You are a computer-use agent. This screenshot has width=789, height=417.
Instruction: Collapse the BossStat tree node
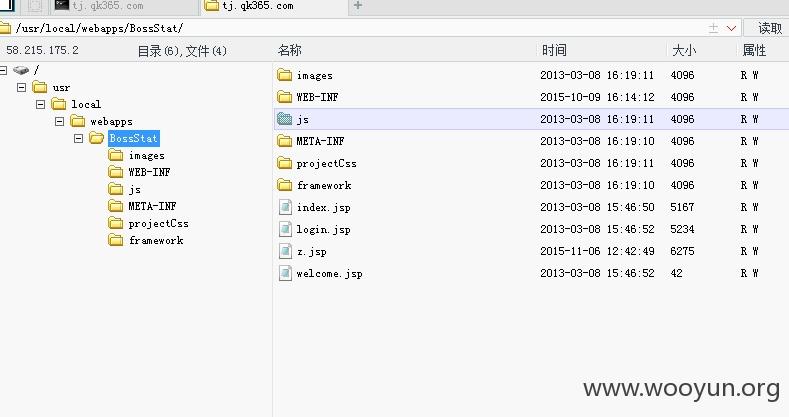(78, 138)
